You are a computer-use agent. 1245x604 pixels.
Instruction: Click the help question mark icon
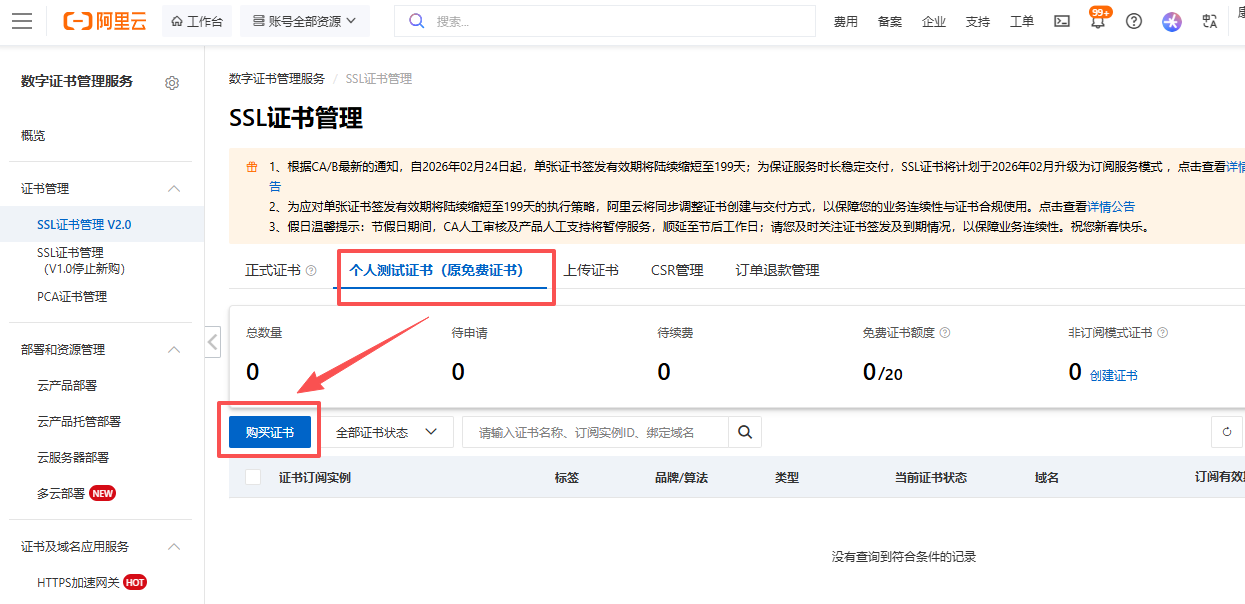pos(1133,21)
